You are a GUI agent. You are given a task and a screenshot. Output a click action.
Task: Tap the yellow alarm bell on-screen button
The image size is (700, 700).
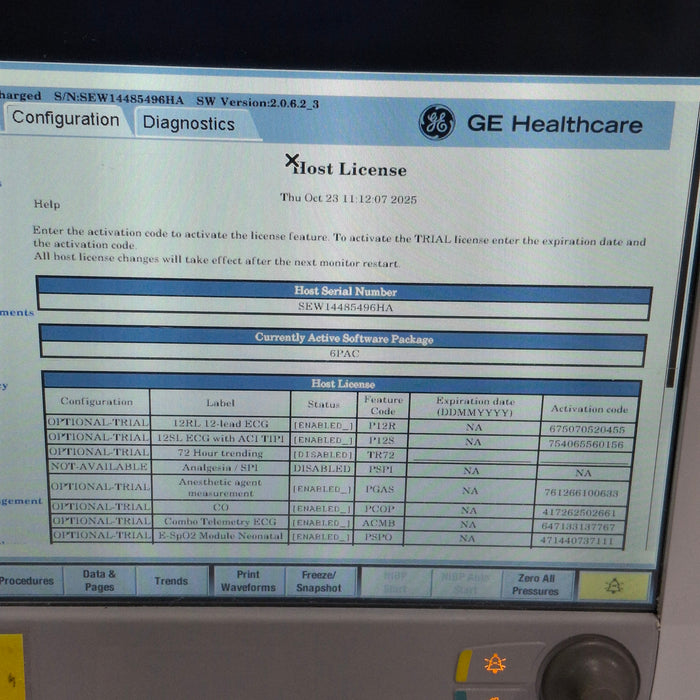[x=614, y=586]
